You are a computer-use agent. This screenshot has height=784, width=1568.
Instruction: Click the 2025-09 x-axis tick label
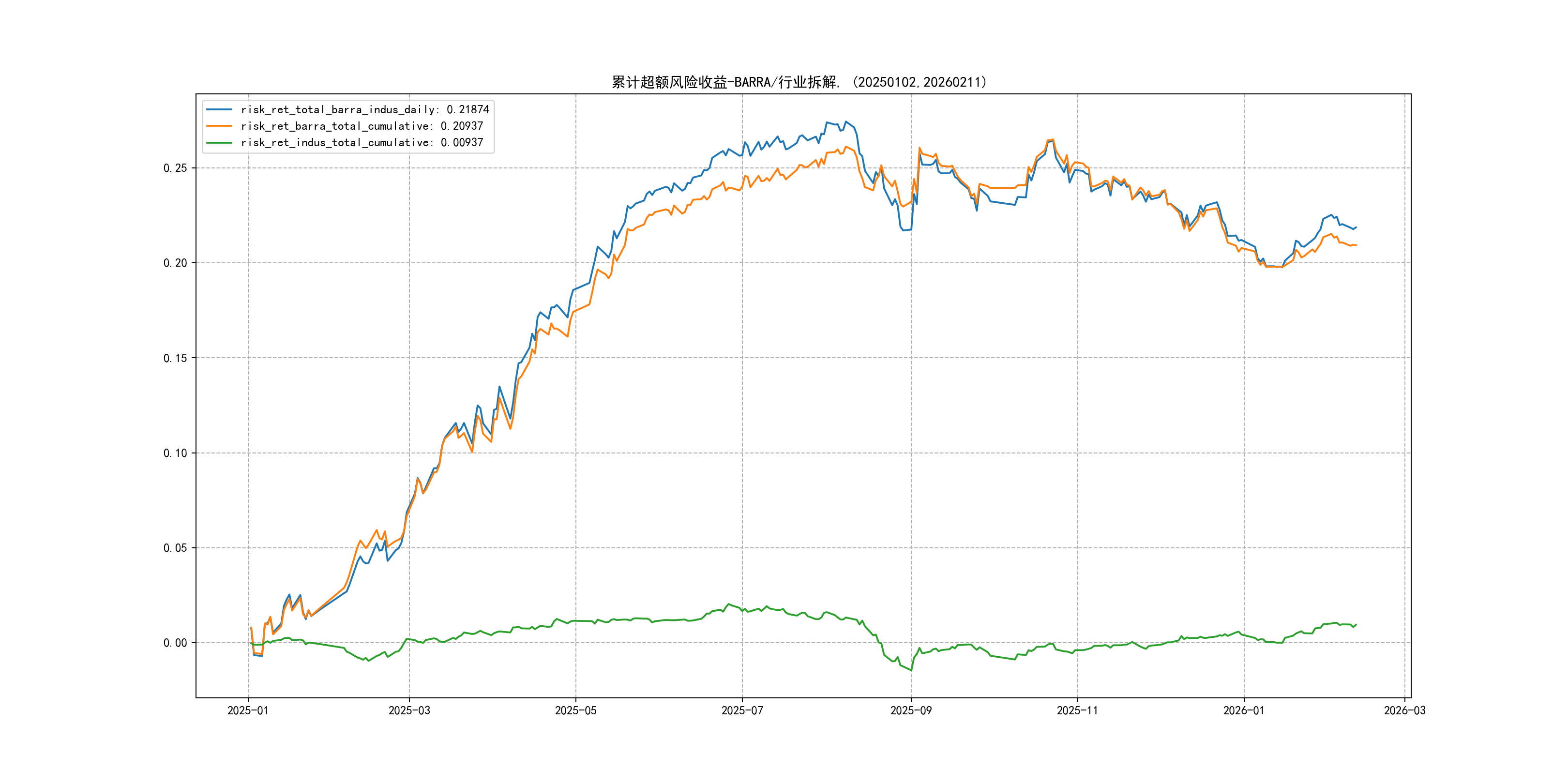pyautogui.click(x=911, y=710)
